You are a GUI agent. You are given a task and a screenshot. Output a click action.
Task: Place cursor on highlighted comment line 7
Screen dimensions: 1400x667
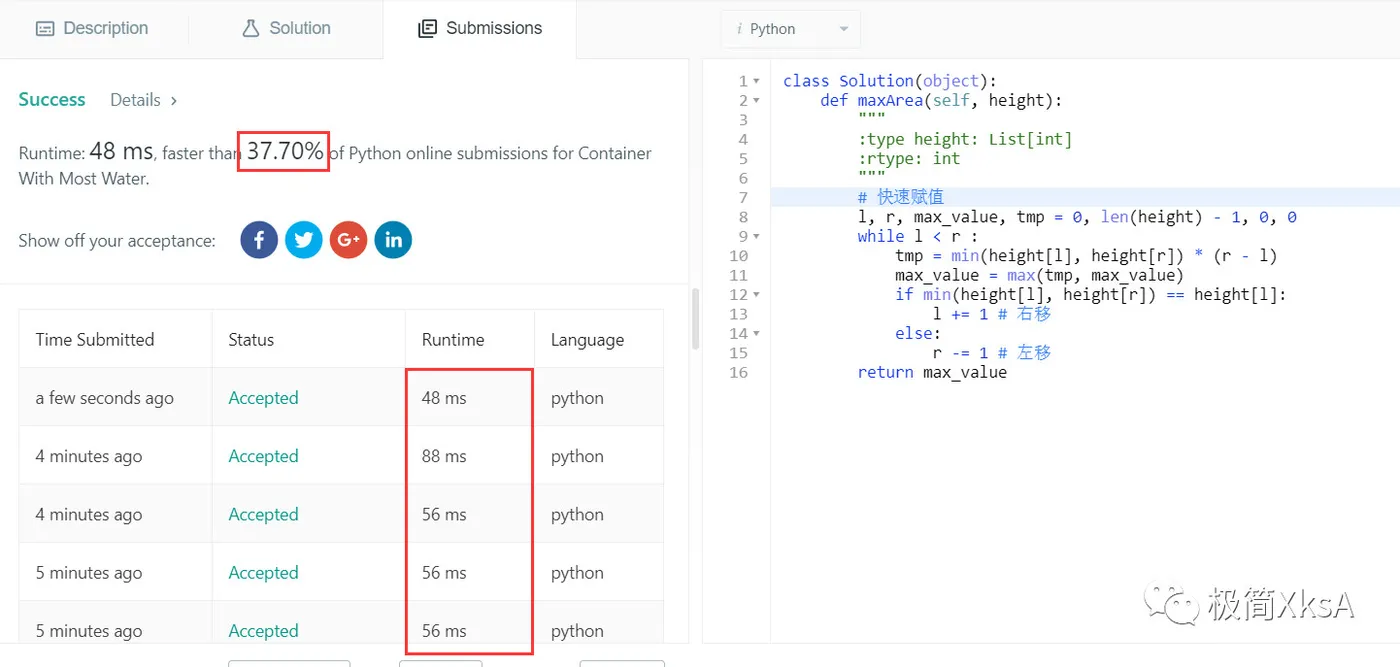[1085, 197]
